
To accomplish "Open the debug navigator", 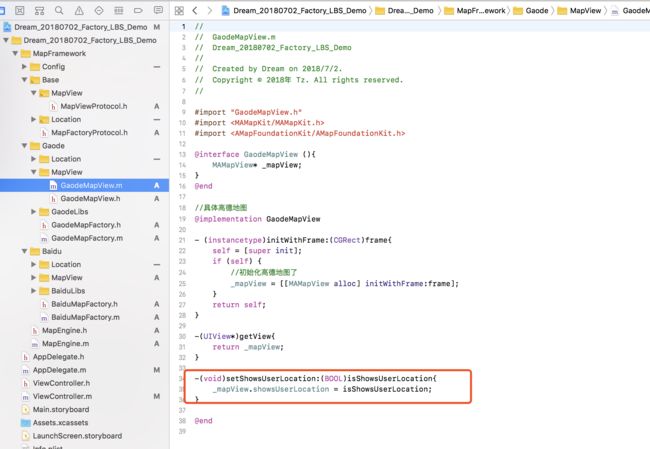I will click(x=119, y=10).
